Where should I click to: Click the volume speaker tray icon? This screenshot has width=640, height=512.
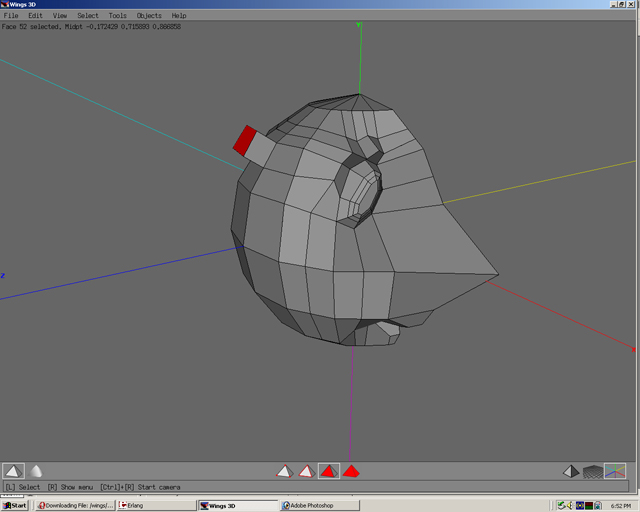(571, 505)
